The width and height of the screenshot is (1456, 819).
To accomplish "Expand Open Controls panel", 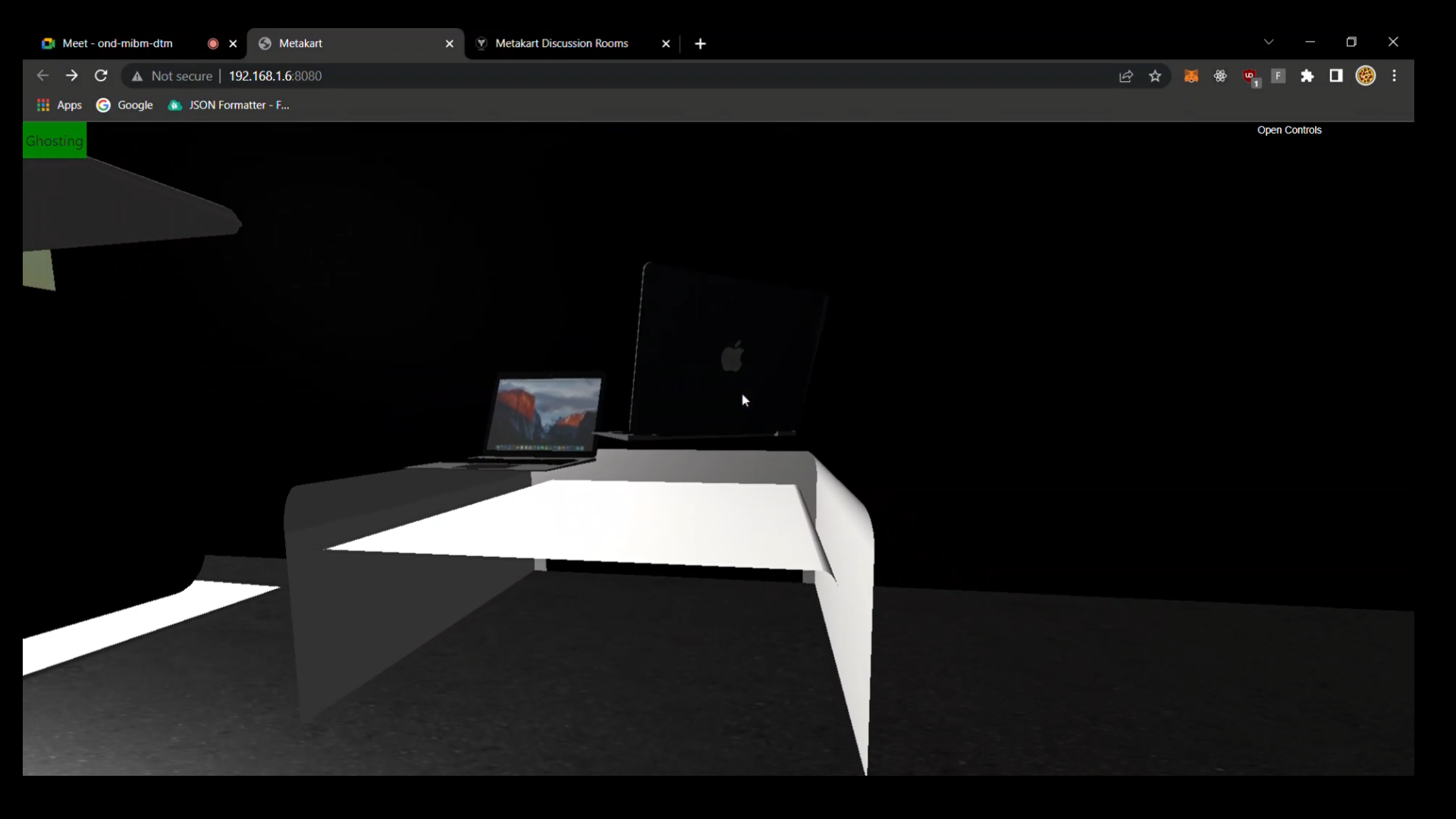I will [x=1289, y=130].
